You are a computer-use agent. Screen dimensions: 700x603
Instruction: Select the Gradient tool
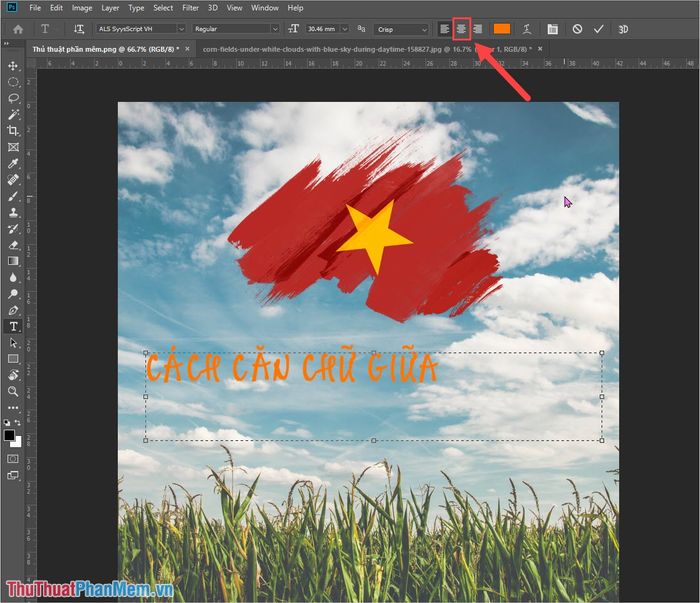point(13,261)
